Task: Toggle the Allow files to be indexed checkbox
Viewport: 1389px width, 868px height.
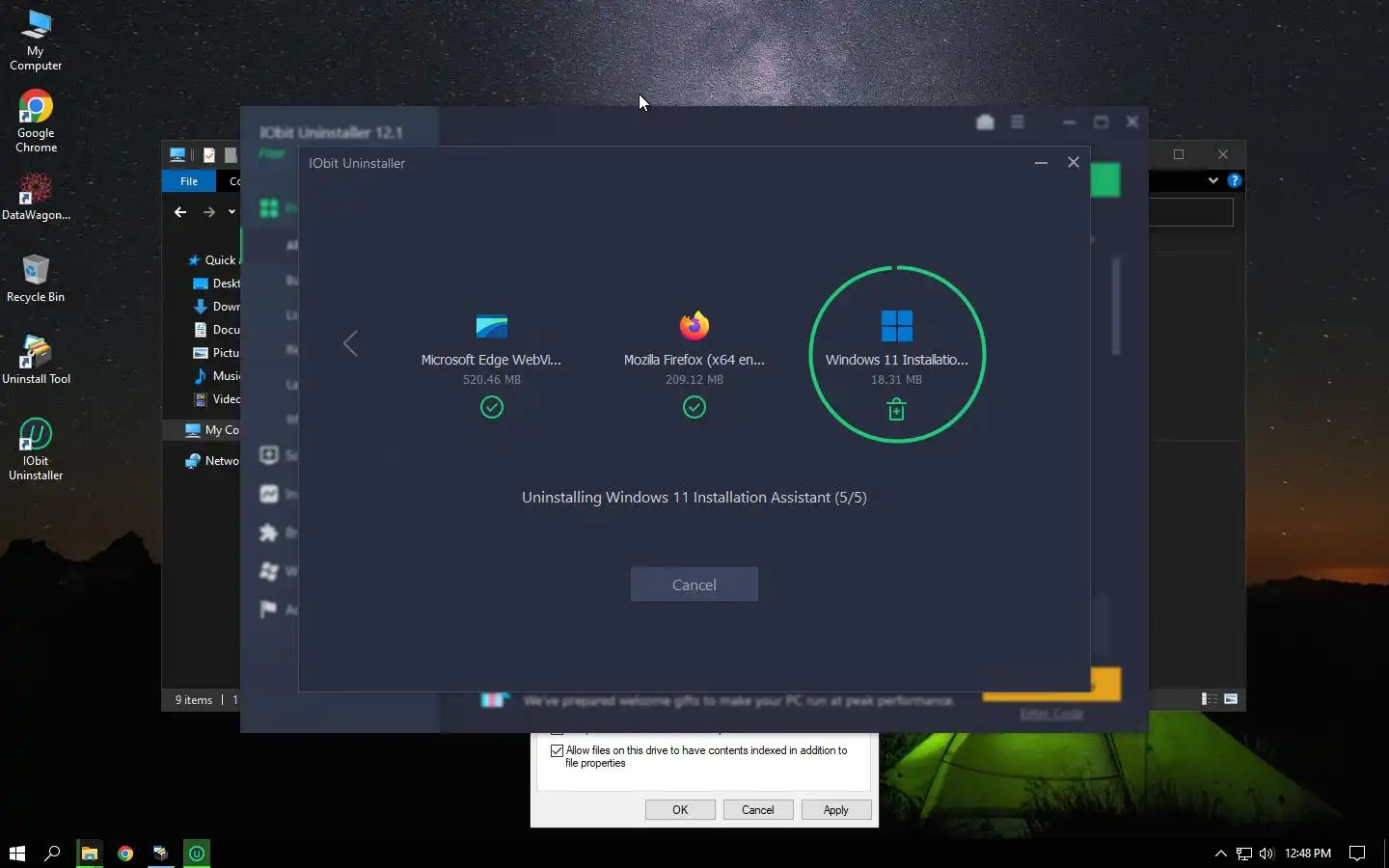Action: 557,750
